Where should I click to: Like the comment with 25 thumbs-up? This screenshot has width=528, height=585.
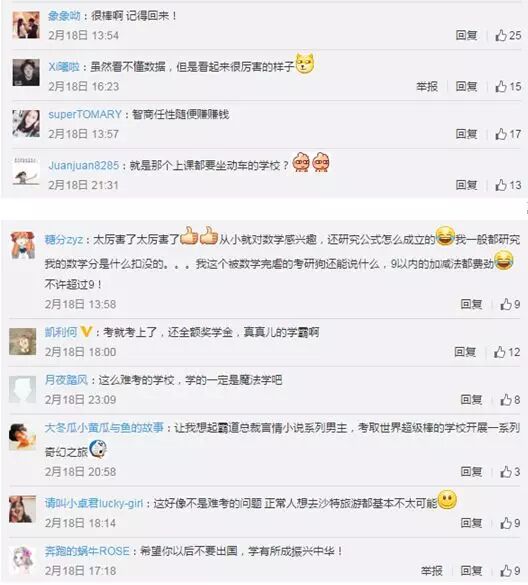click(508, 35)
